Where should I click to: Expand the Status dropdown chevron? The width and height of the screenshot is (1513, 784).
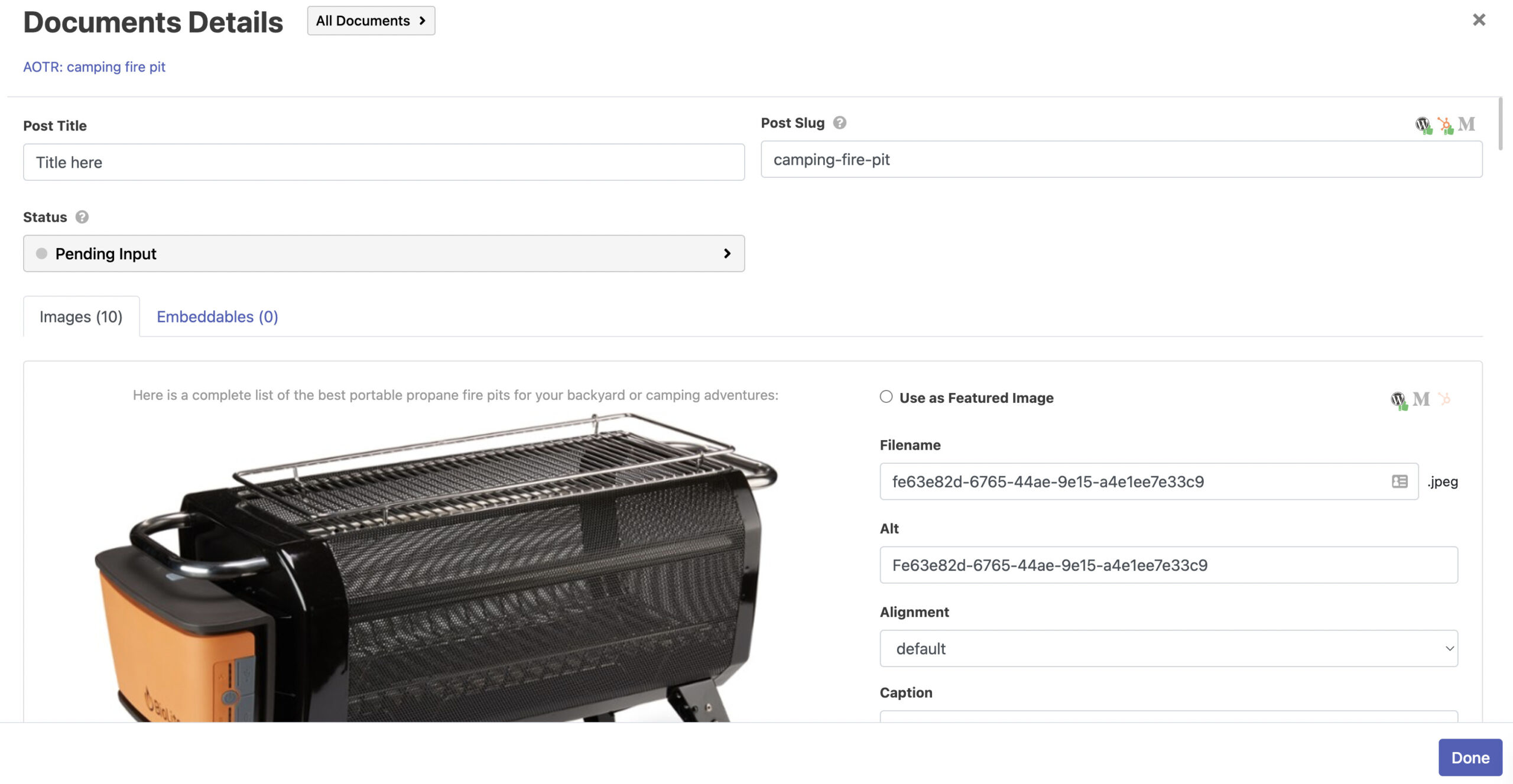point(727,253)
